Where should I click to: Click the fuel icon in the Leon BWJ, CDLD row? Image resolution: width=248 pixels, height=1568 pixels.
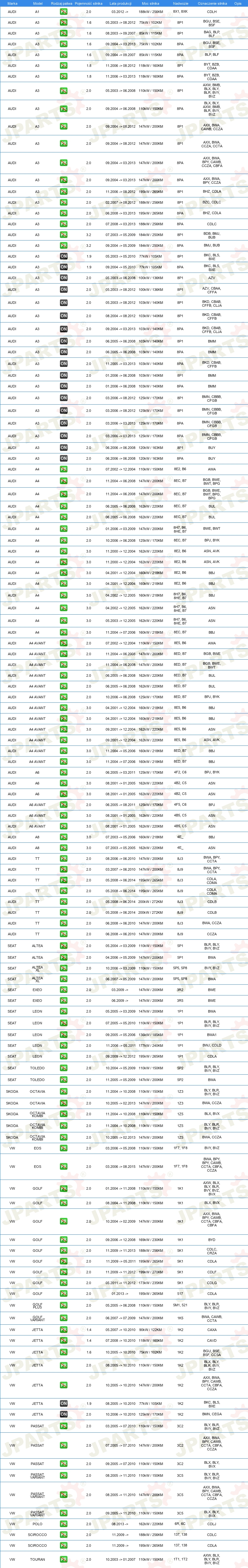pos(63,1046)
